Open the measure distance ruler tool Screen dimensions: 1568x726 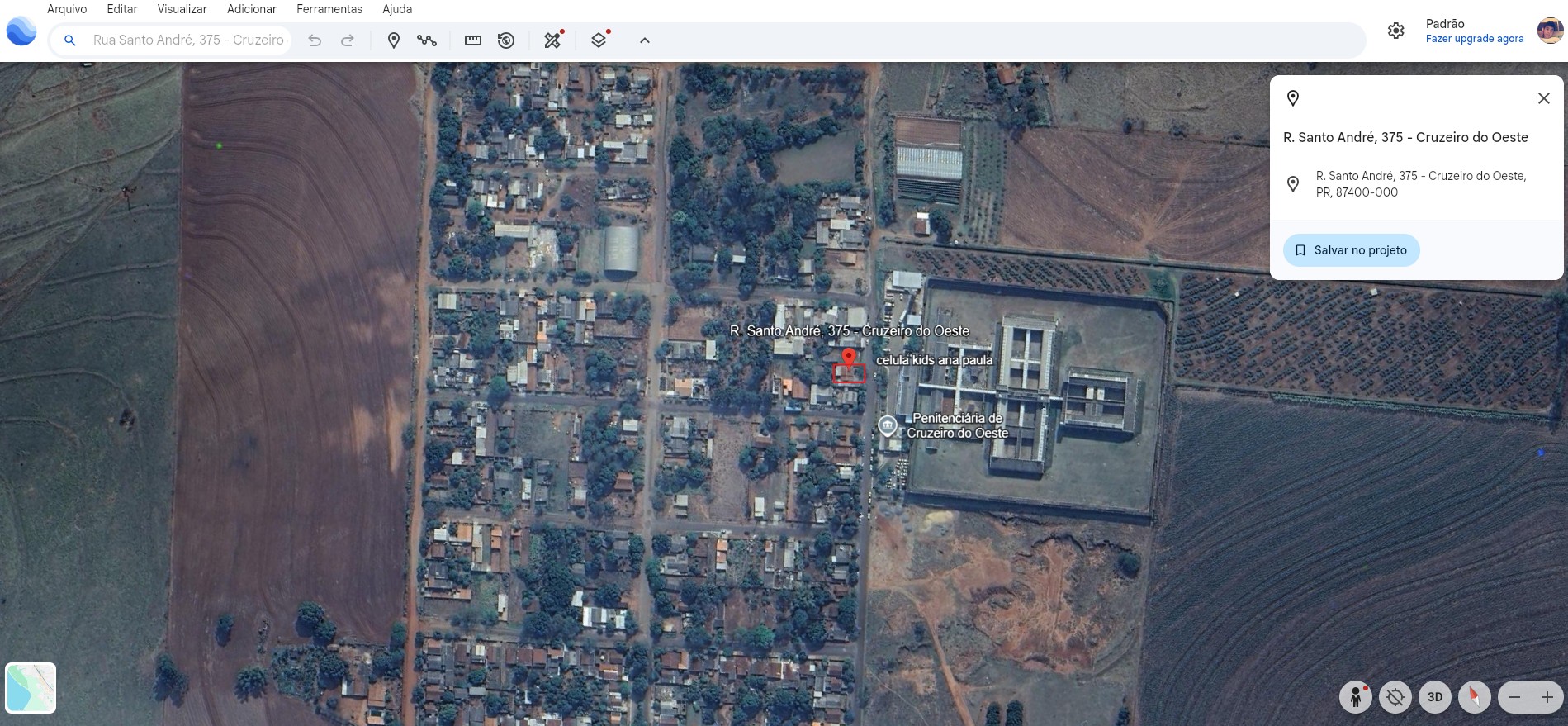click(x=473, y=40)
